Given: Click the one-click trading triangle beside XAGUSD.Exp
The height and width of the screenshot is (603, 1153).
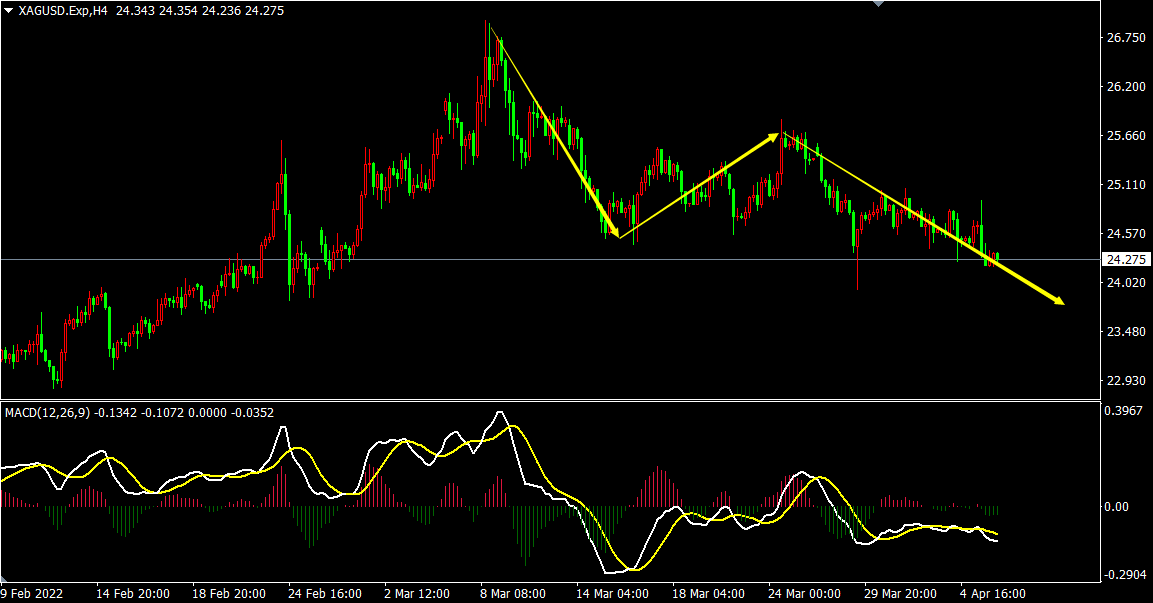Looking at the screenshot, I should point(8,10).
